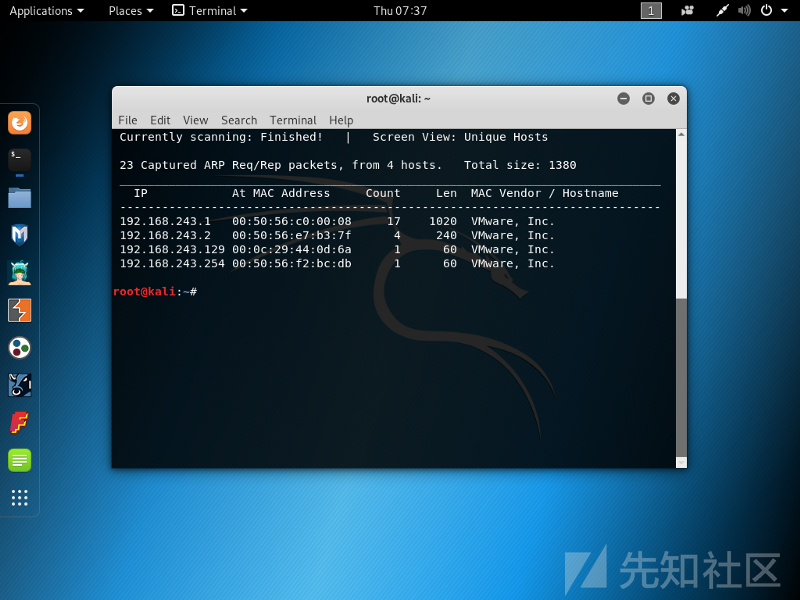
Task: Launch Burp Suite from the dock
Action: pyautogui.click(x=19, y=310)
